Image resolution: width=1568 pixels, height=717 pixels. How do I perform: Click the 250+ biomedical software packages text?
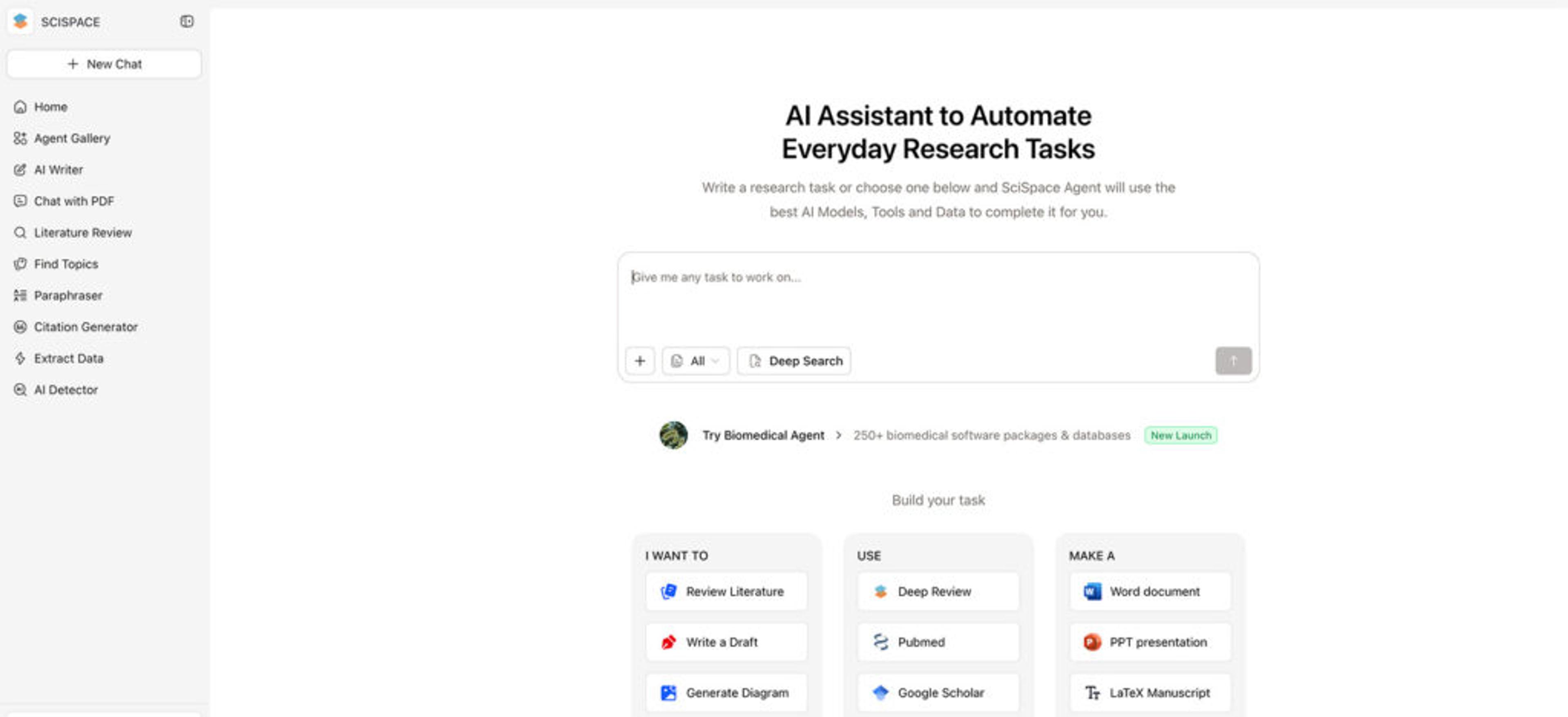pyautogui.click(x=991, y=435)
